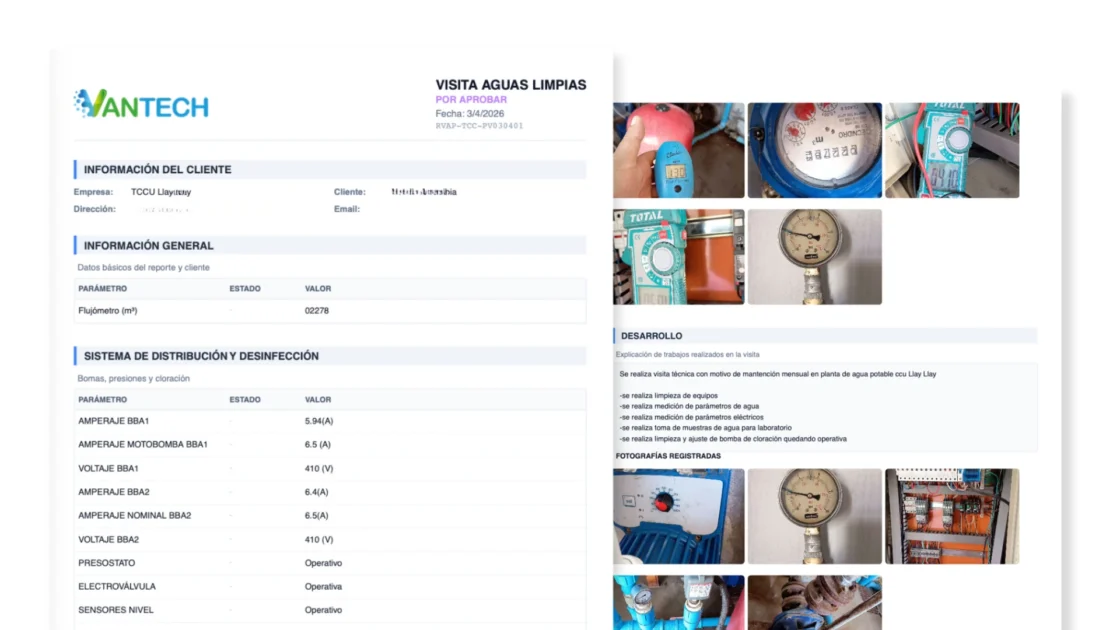Open the Total clamp meter photo beside orange tank
The height and width of the screenshot is (630, 1120).
coord(678,256)
